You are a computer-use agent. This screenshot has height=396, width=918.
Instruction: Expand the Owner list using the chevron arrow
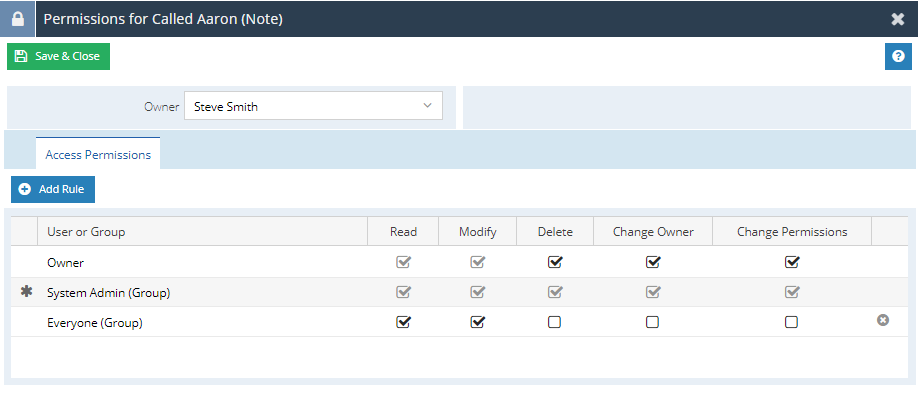pos(427,105)
